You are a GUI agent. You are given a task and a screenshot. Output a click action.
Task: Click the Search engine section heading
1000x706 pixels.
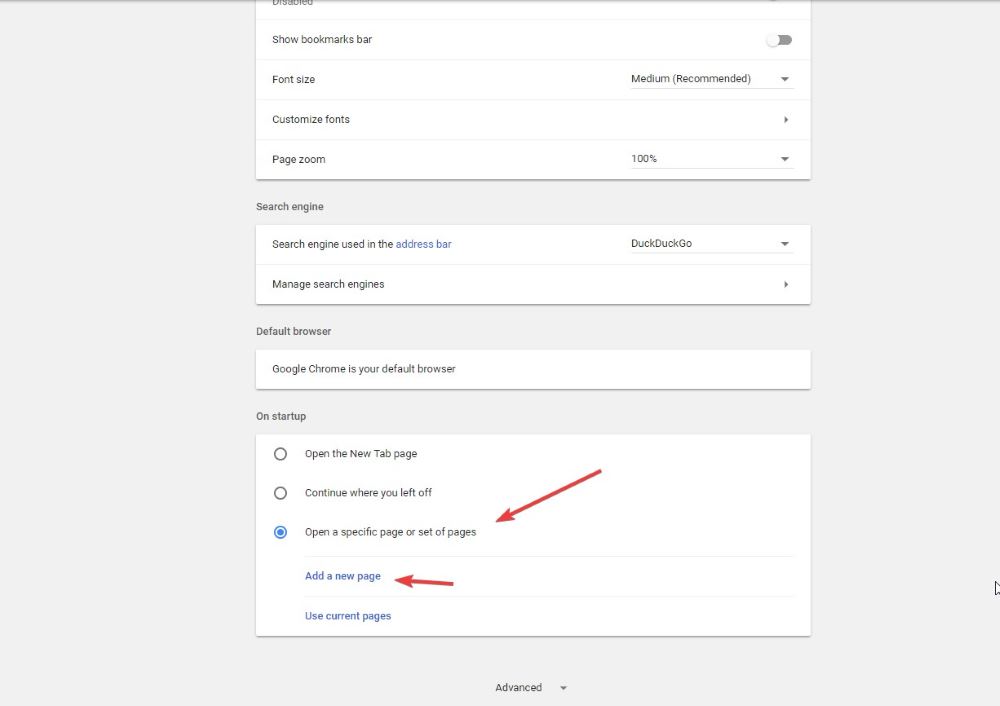290,207
